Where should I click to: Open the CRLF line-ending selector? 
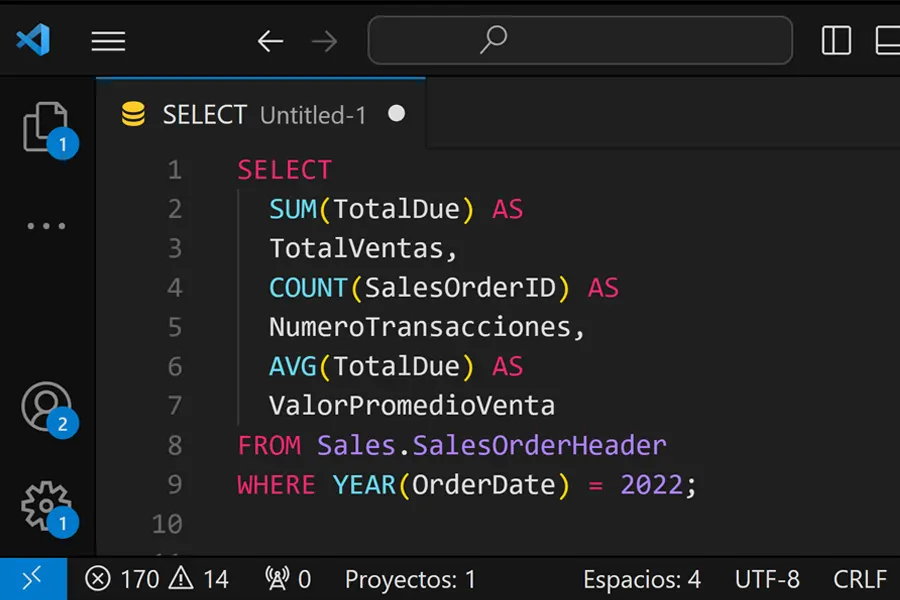(859, 578)
